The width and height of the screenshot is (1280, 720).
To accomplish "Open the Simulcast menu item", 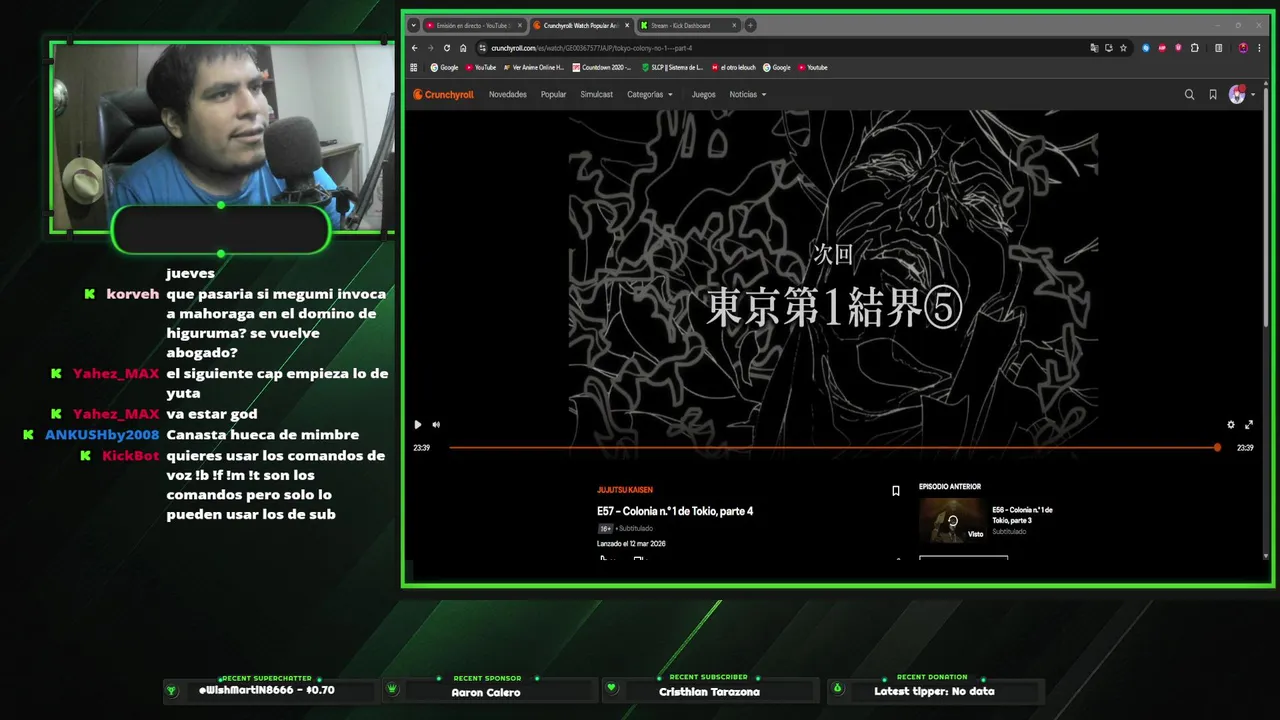I will tap(597, 95).
